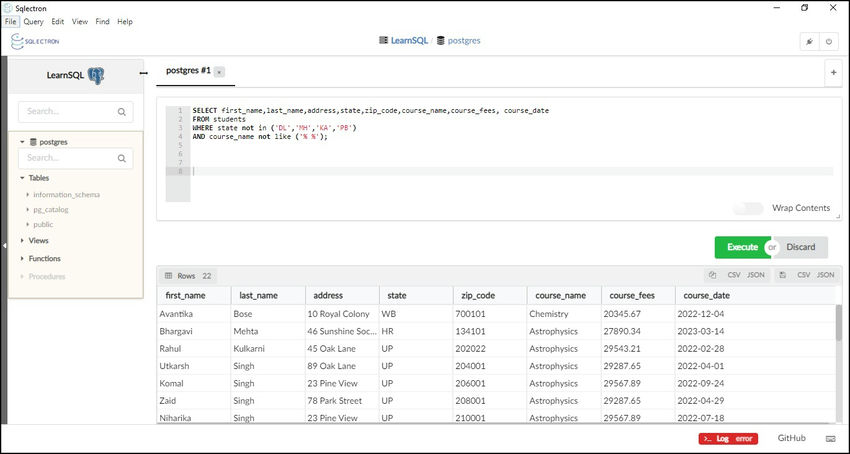Click the table grid icon beside Rows 22

click(168, 276)
